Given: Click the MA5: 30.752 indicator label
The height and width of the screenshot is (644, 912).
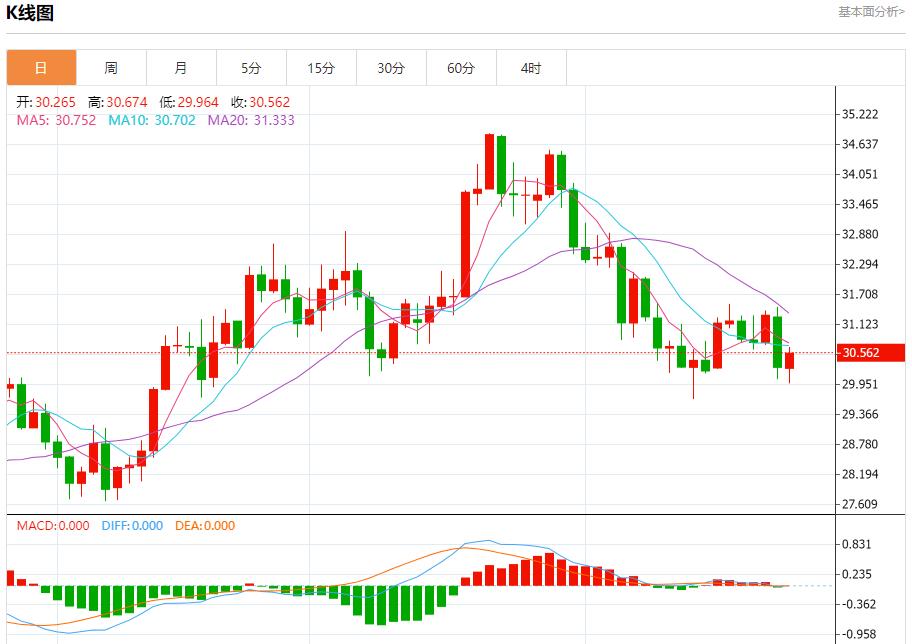Looking at the screenshot, I should (56, 120).
